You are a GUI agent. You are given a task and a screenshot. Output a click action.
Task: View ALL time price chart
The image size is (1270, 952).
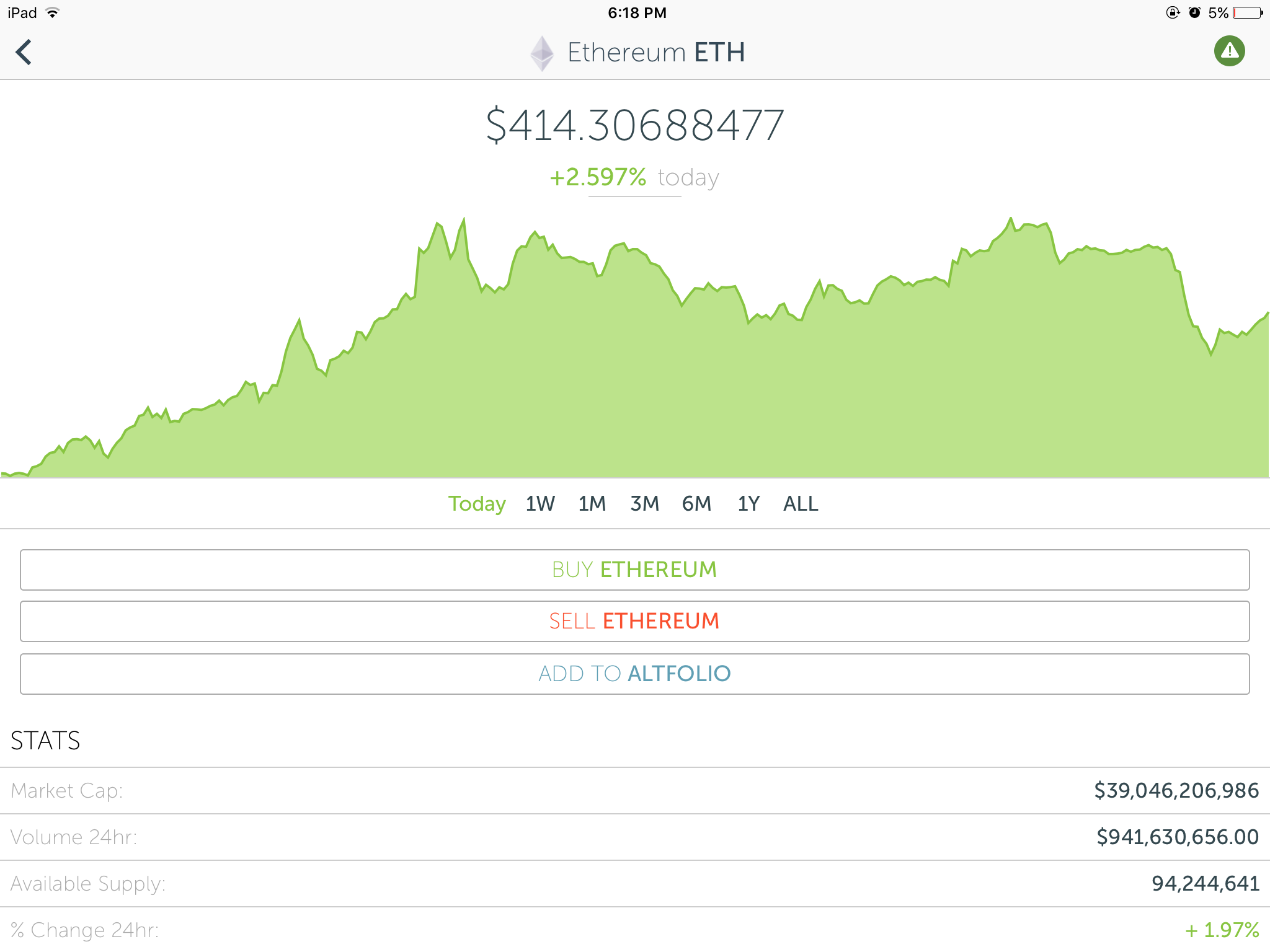point(801,503)
